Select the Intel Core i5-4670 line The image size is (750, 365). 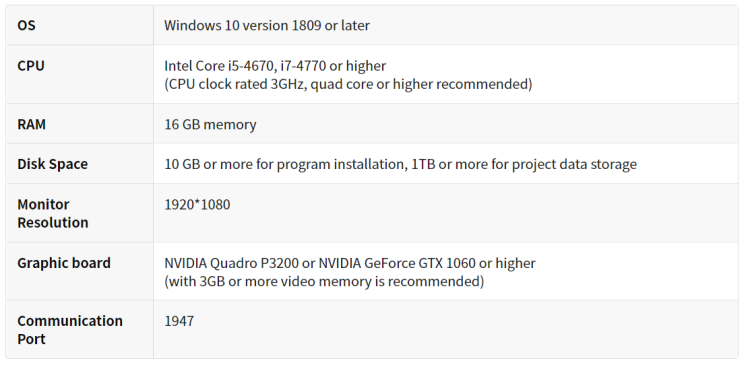point(275,66)
